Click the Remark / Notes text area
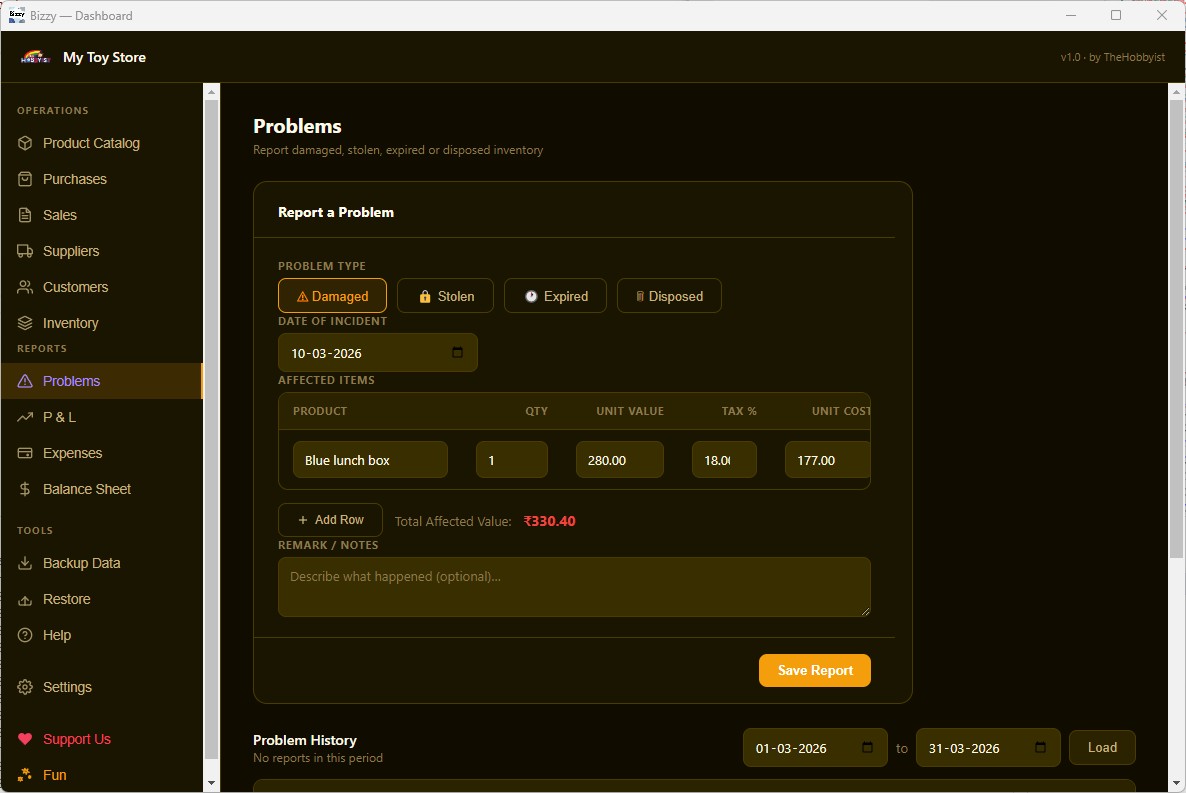 [x=574, y=587]
